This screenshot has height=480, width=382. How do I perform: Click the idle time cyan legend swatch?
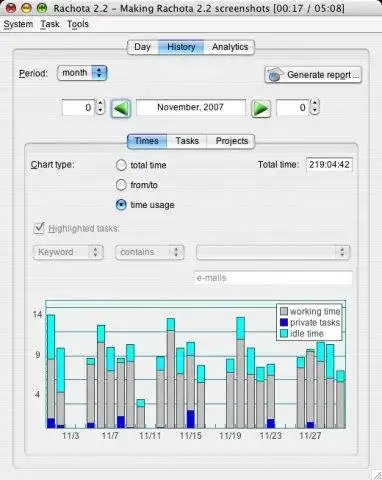pyautogui.click(x=284, y=333)
